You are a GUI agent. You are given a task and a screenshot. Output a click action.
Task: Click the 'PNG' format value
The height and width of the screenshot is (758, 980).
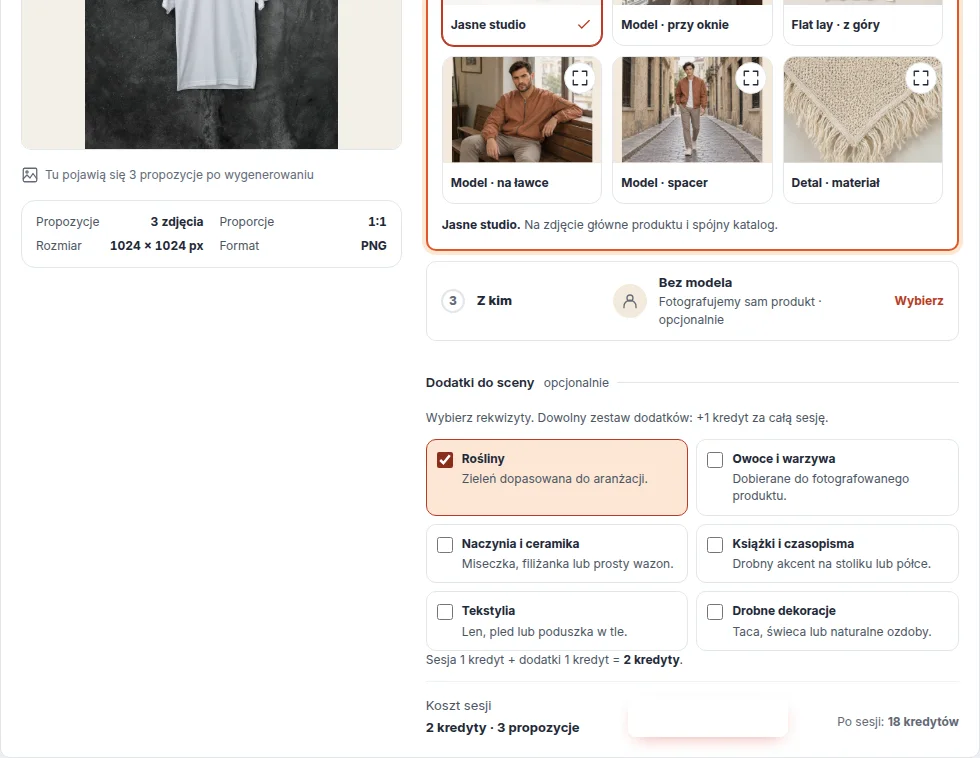(x=374, y=246)
